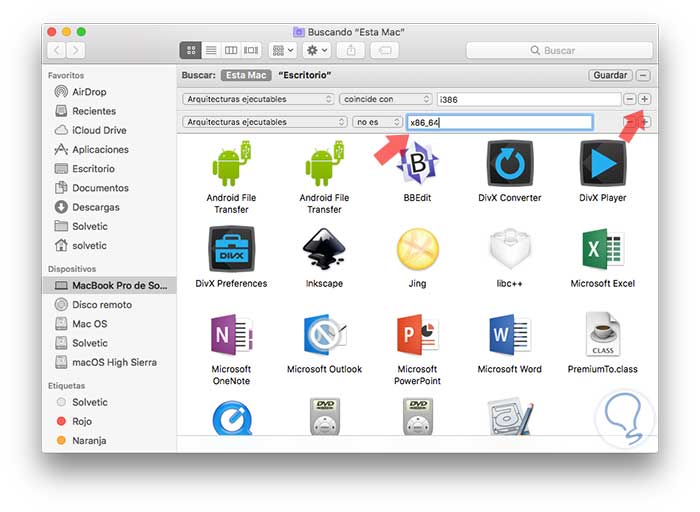This screenshot has width=700, height=512.
Task: Select DivX Player app icon
Action: click(603, 163)
